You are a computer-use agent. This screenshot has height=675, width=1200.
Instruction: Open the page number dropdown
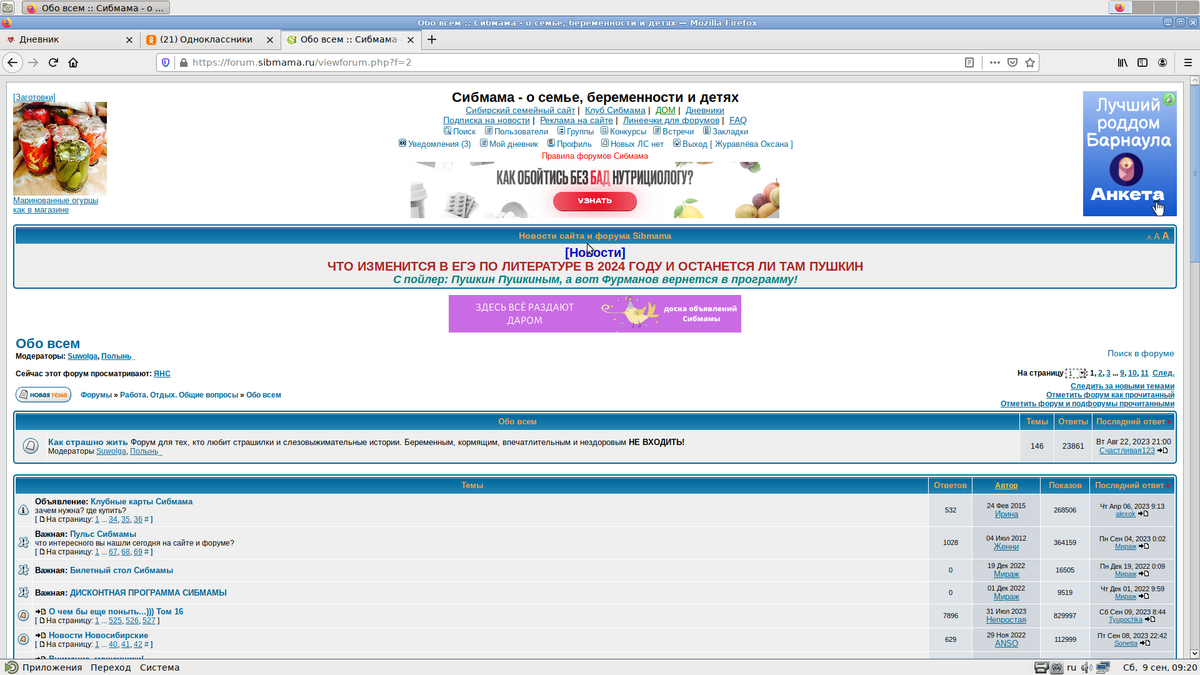1076,373
